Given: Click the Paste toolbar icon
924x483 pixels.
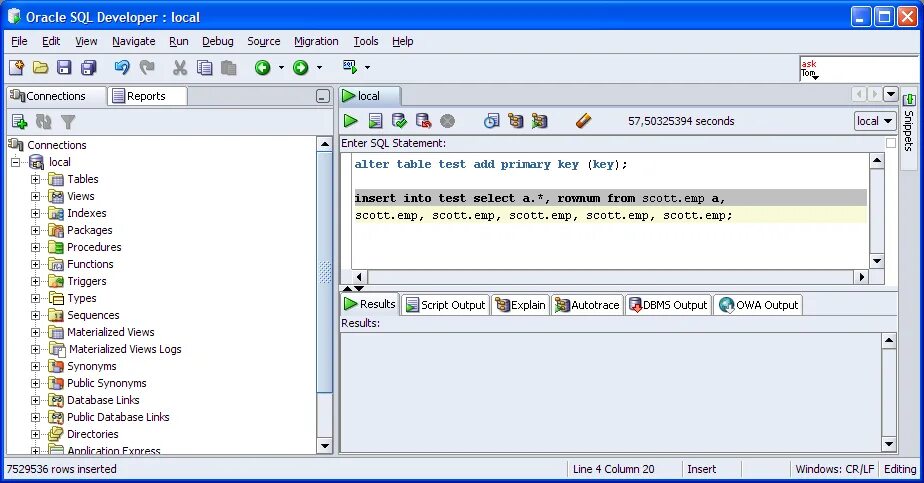Looking at the screenshot, I should 229,68.
